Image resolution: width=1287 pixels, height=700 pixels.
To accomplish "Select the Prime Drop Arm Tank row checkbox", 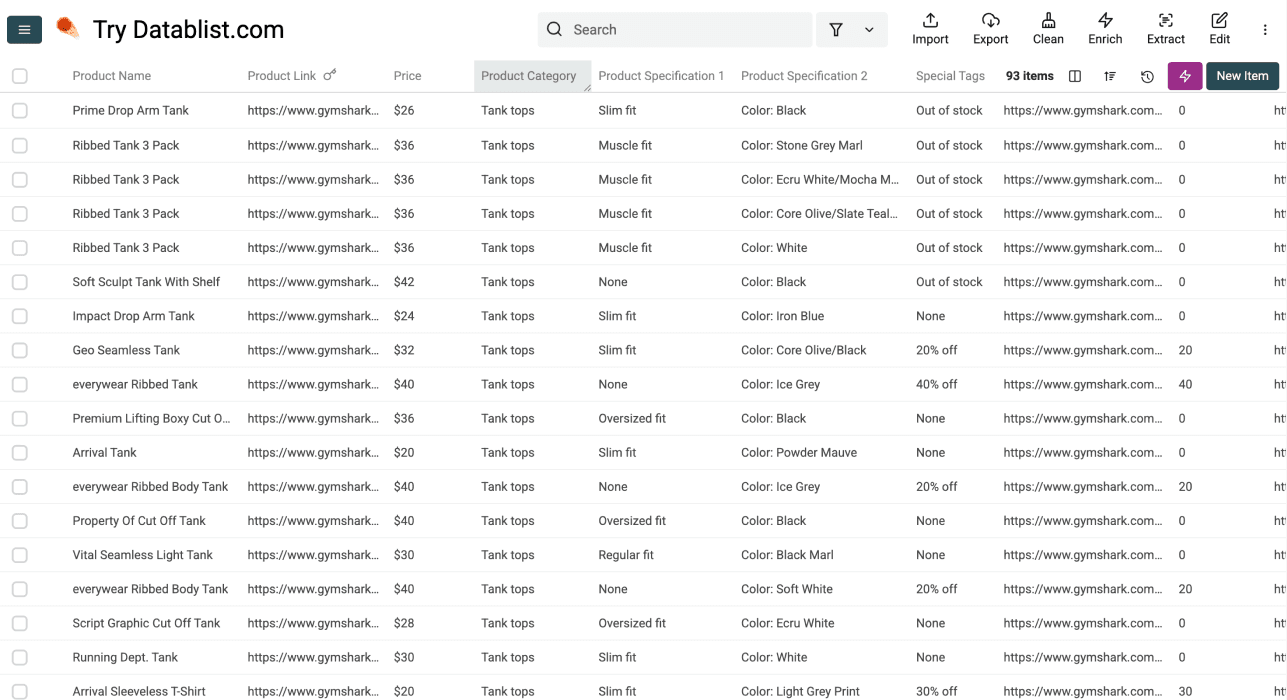I will 19,110.
